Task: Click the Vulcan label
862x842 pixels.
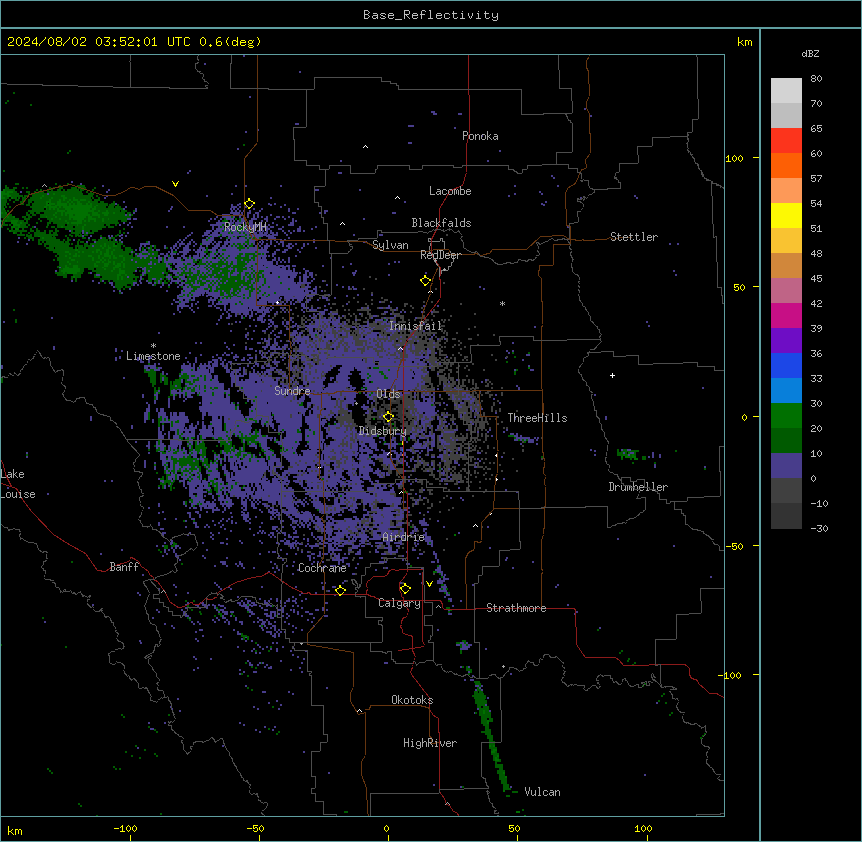Action: click(x=542, y=792)
